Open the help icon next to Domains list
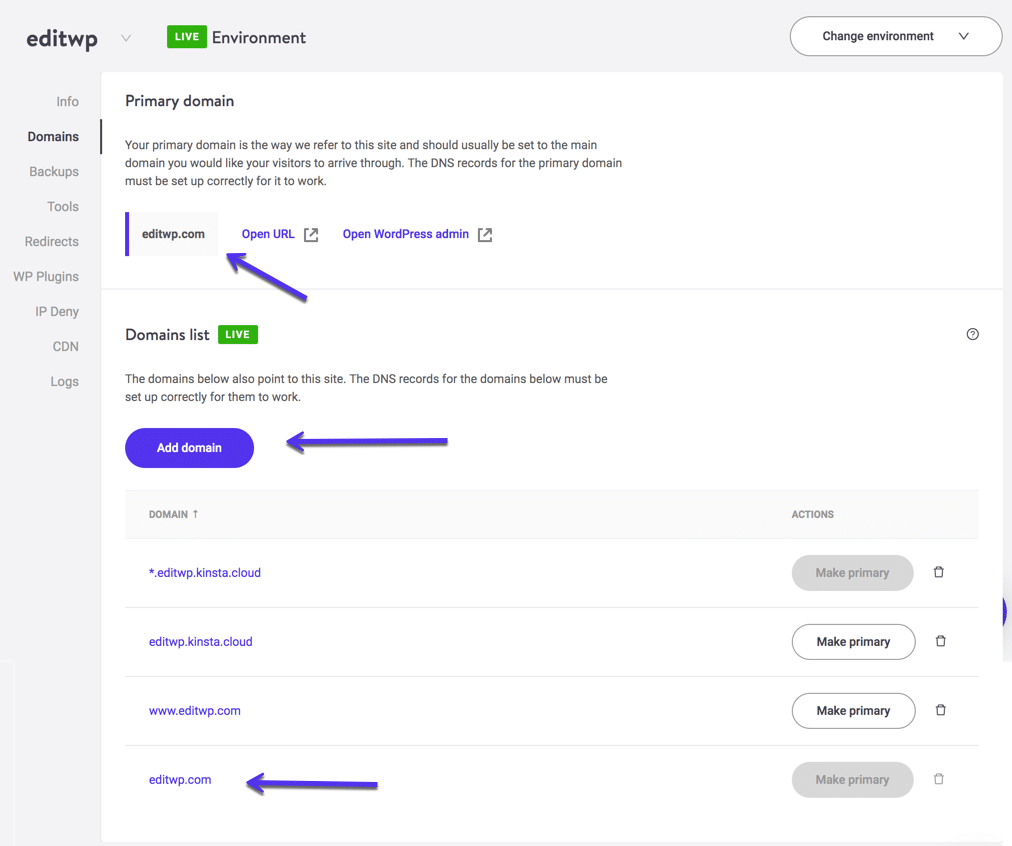The height and width of the screenshot is (846, 1012). 972,334
